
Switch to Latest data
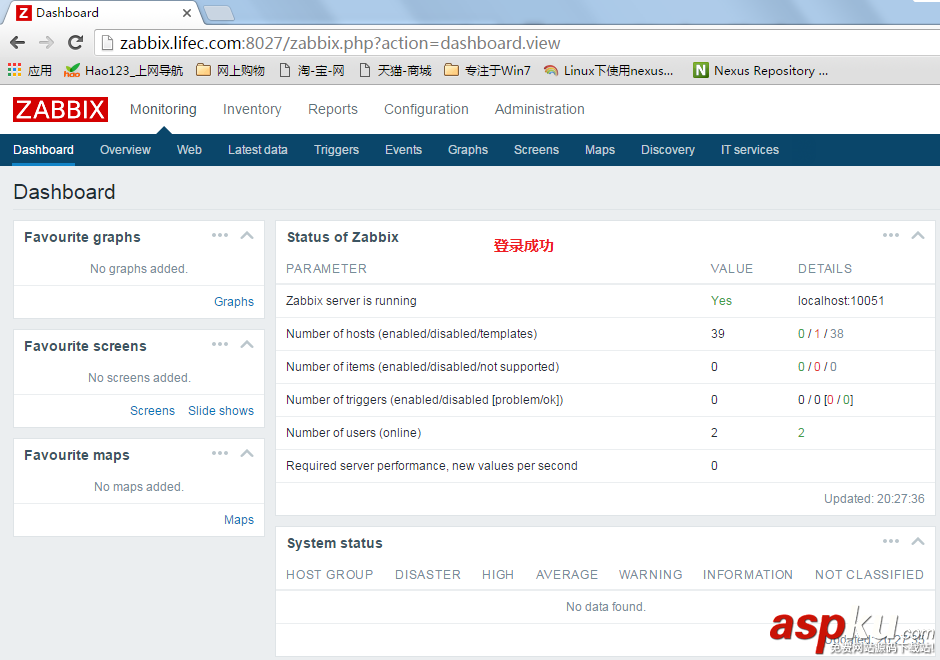tap(258, 150)
